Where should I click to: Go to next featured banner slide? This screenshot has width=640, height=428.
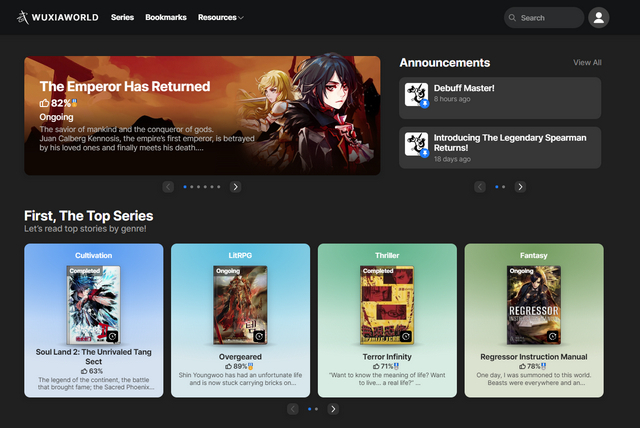(x=235, y=187)
